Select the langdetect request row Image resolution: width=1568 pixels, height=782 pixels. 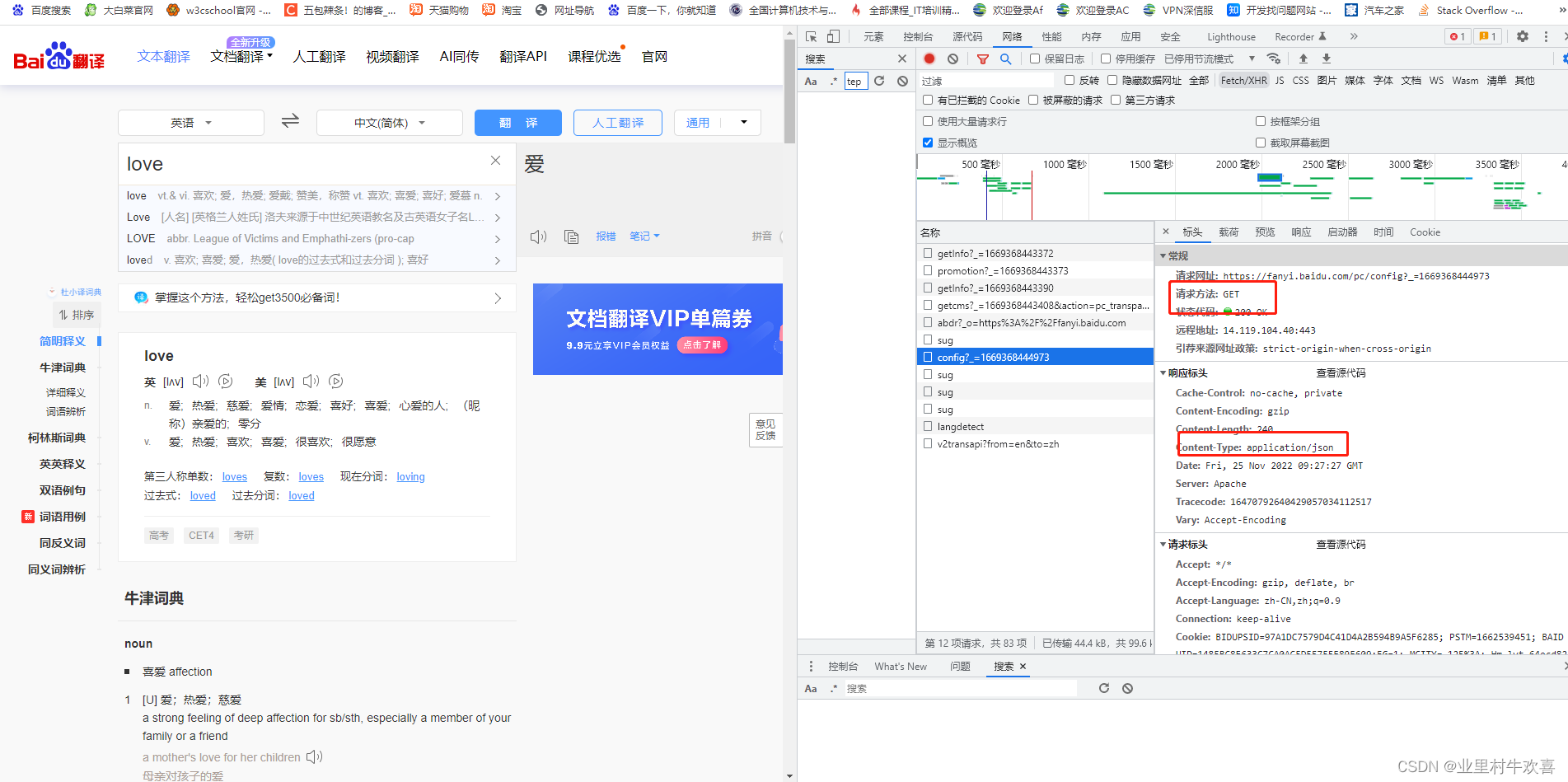click(x=1035, y=426)
